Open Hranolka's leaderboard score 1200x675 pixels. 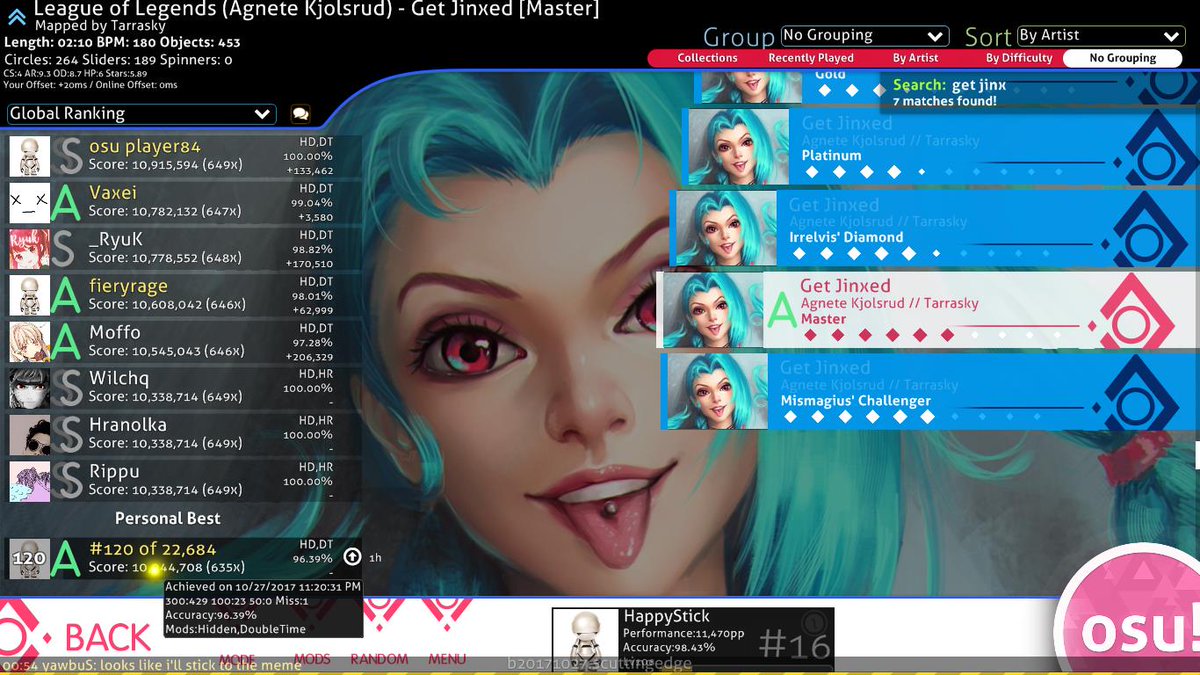click(185, 434)
